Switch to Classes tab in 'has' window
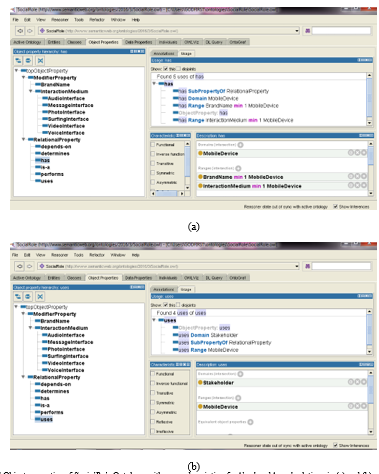The height and width of the screenshot is (474, 379). point(74,42)
